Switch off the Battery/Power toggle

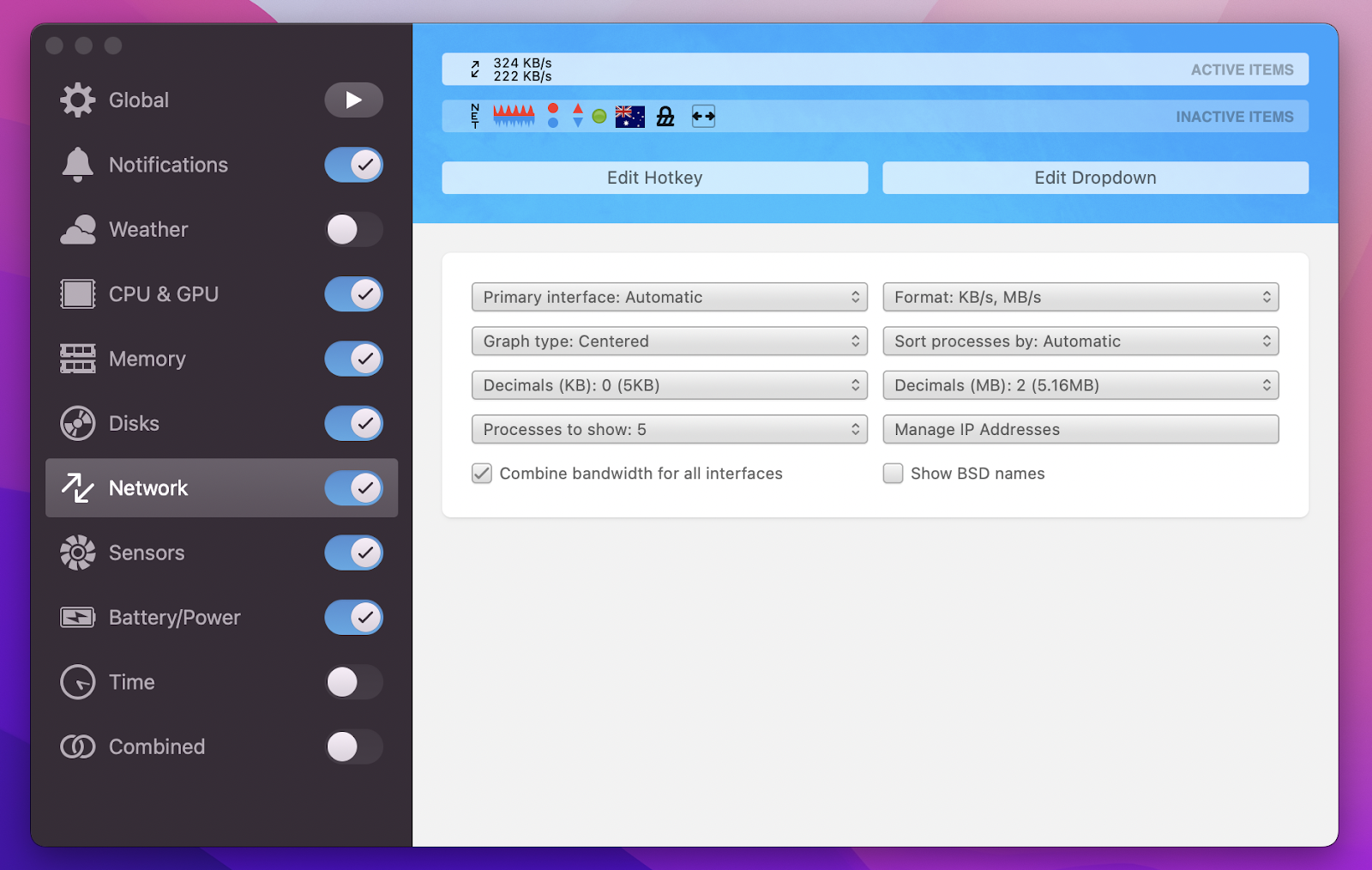pyautogui.click(x=353, y=618)
